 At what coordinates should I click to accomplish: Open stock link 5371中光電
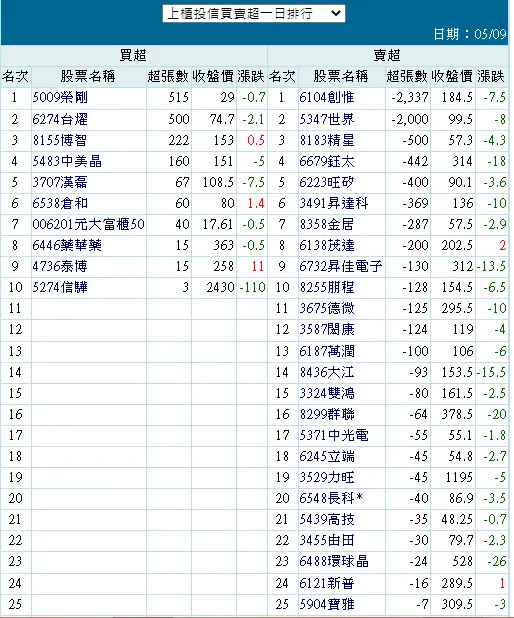click(334, 435)
